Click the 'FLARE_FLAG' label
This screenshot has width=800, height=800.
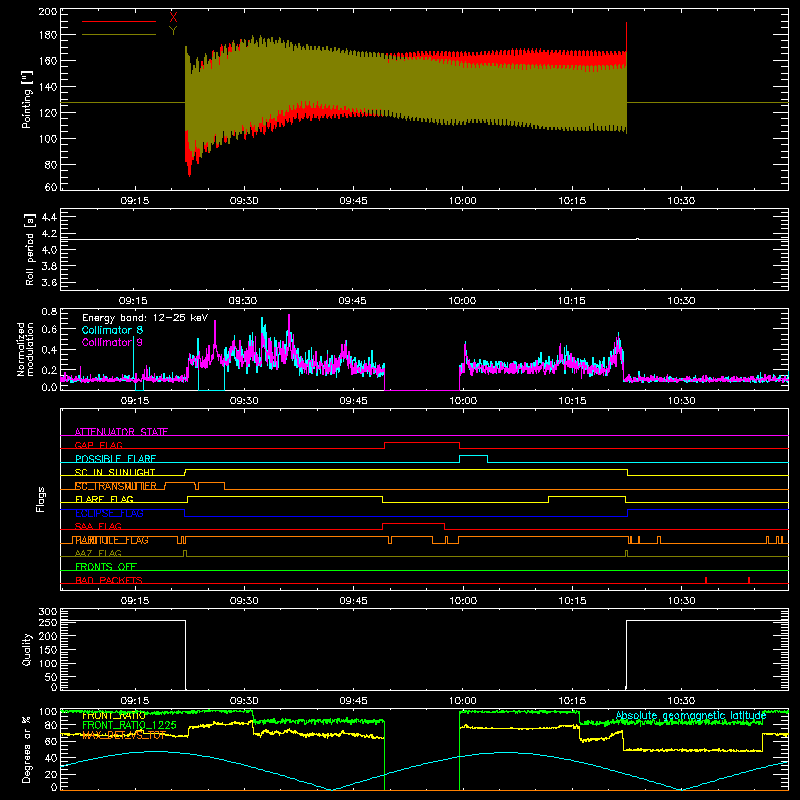(104, 499)
